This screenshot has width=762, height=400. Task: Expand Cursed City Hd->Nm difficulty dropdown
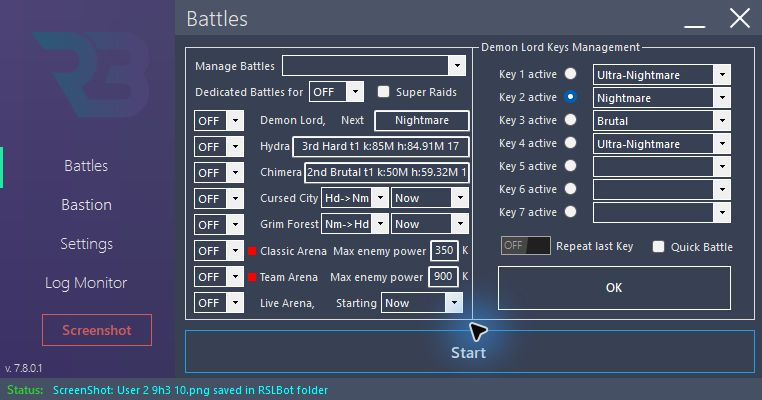tap(355, 198)
